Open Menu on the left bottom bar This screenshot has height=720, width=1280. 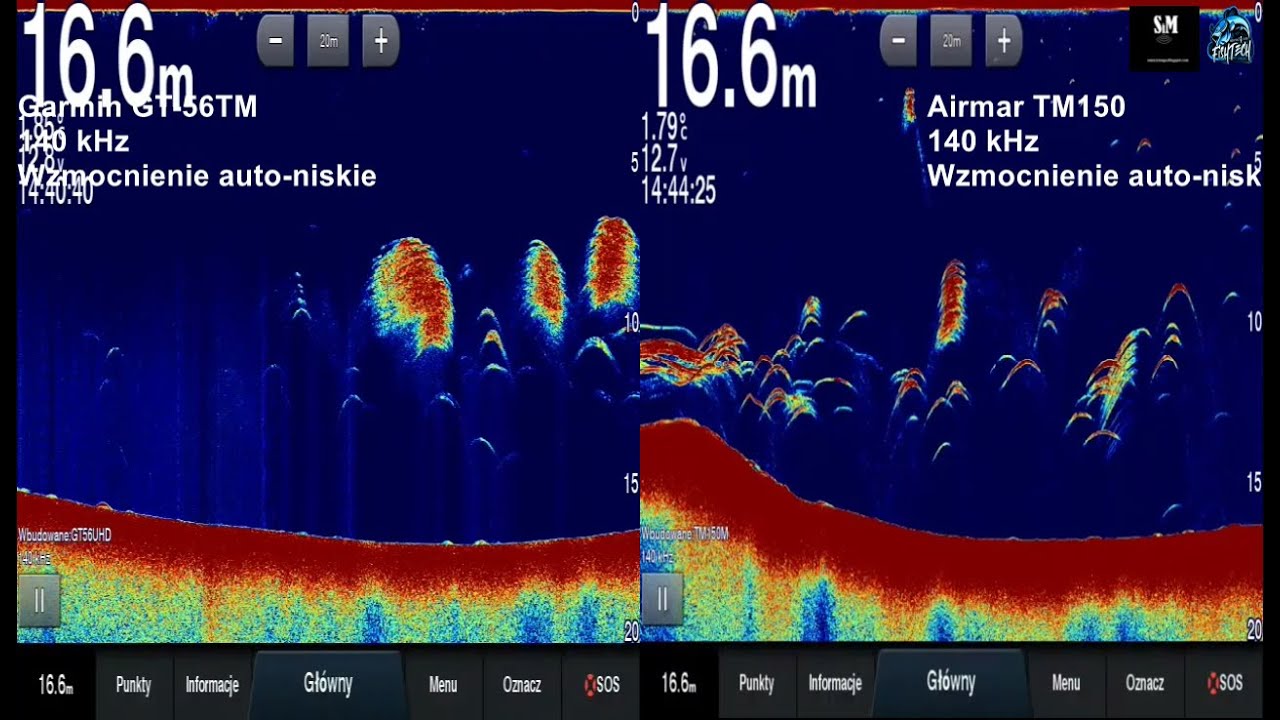[443, 685]
